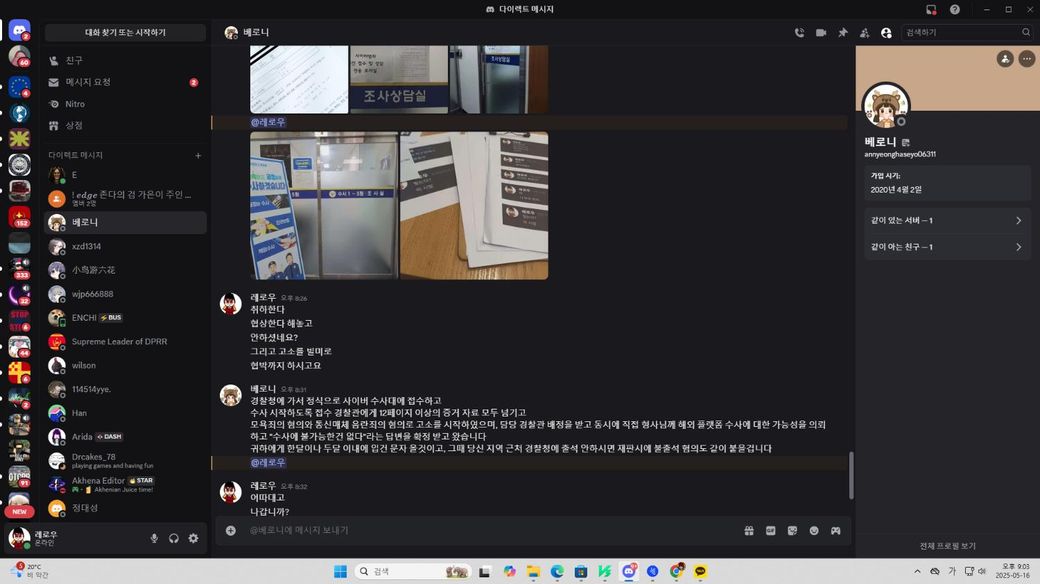Open the 친구 tab
Image resolution: width=1040 pixels, height=584 pixels.
tap(125, 60)
